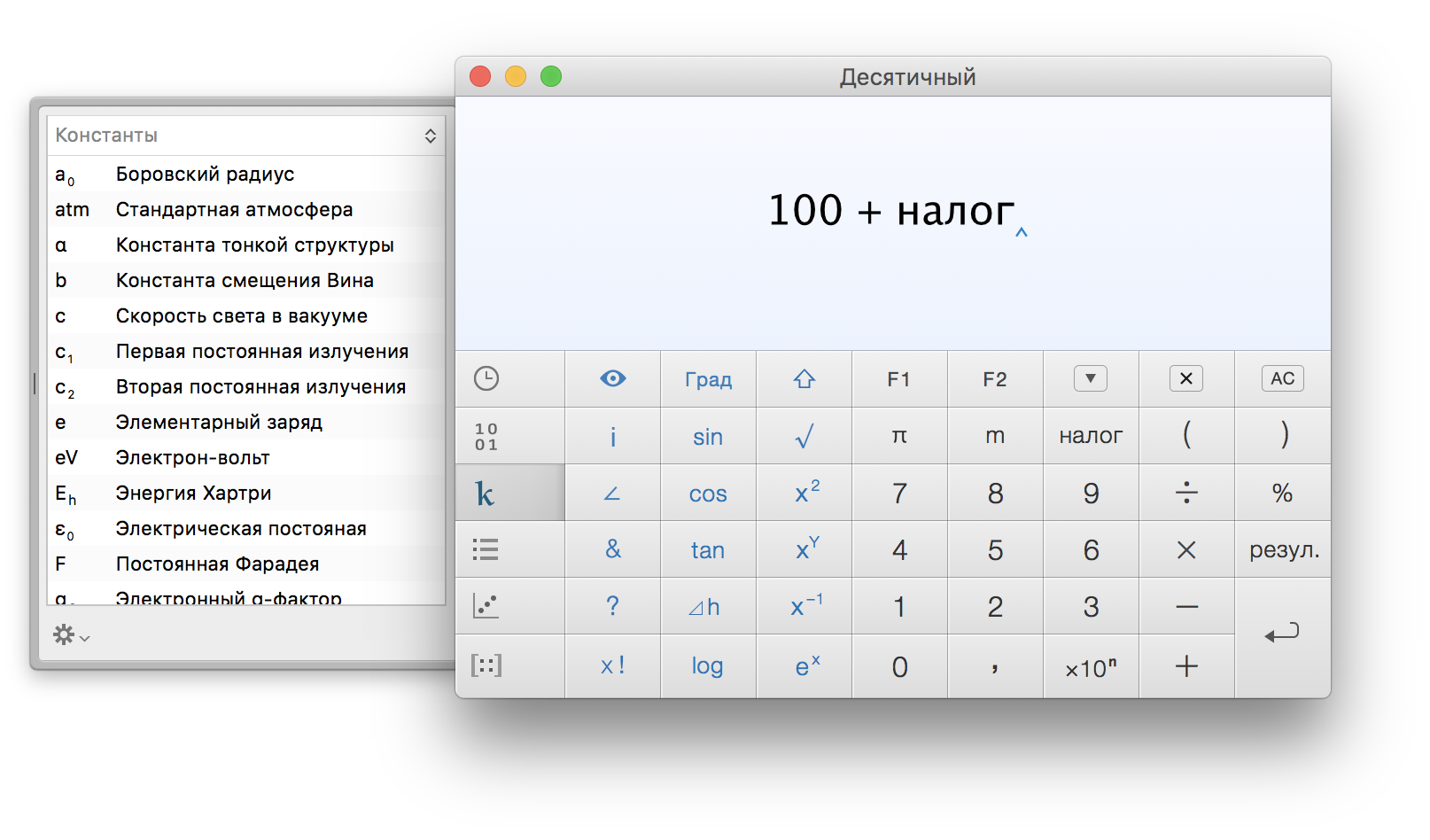
Task: Open the binary 10/01 panel icon
Action: pyautogui.click(x=486, y=436)
